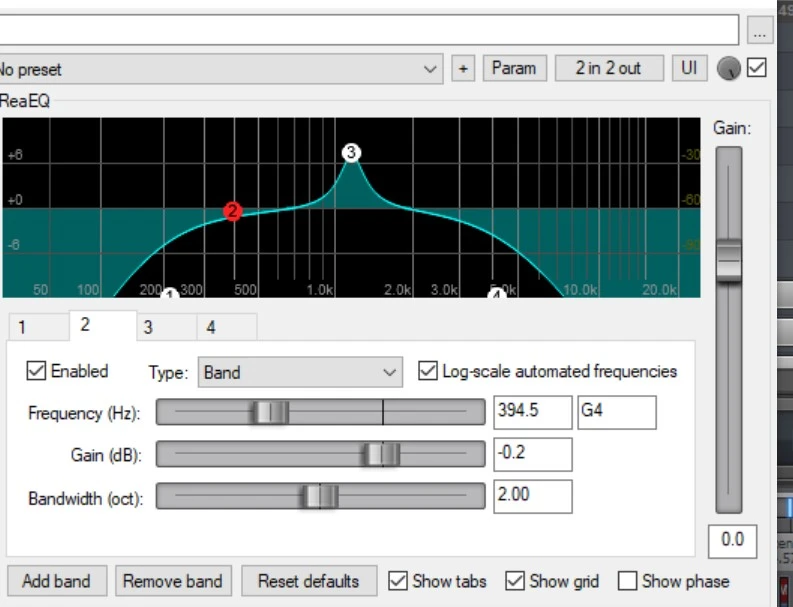Switch to band tab 1
This screenshot has height=607, width=793.
point(22,327)
